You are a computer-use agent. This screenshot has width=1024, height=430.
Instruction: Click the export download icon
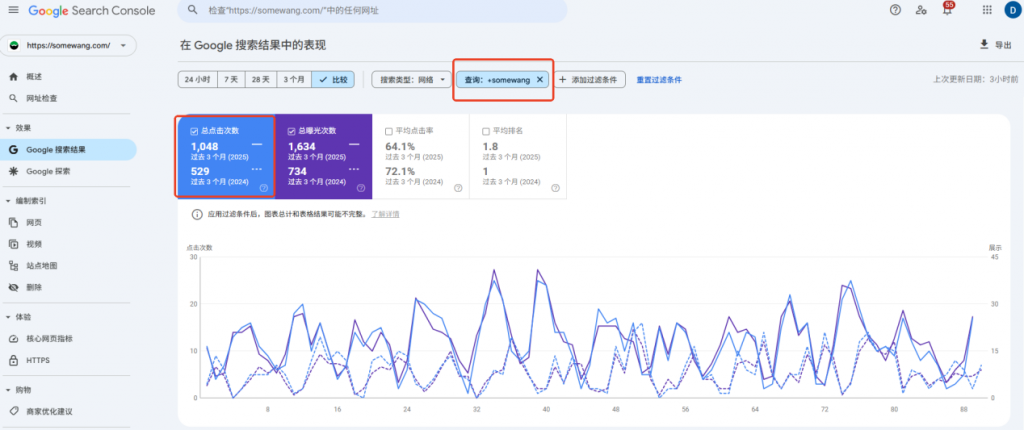click(x=984, y=44)
